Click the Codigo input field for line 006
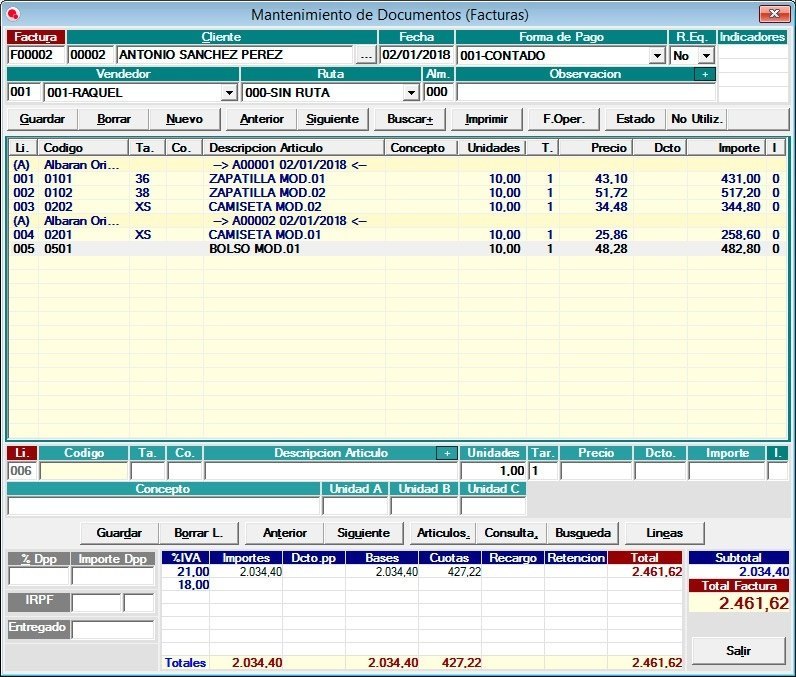Viewport: 796px width, 677px height. (x=84, y=471)
